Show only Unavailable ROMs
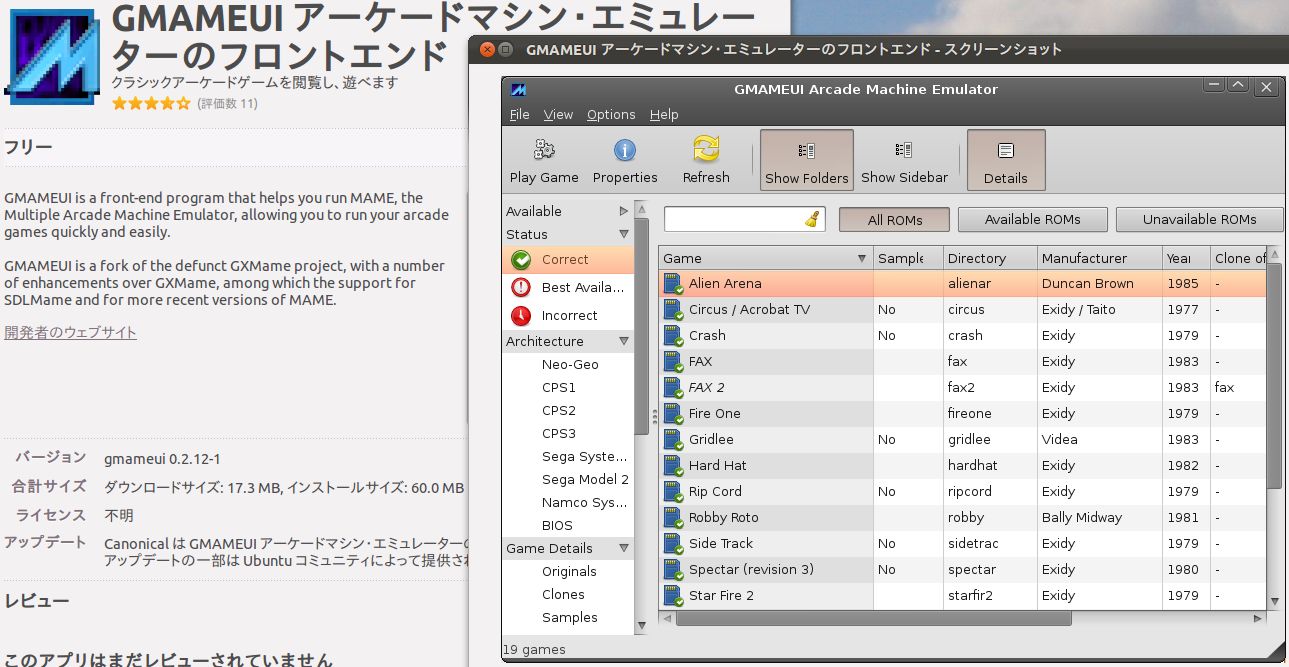 click(x=1200, y=220)
